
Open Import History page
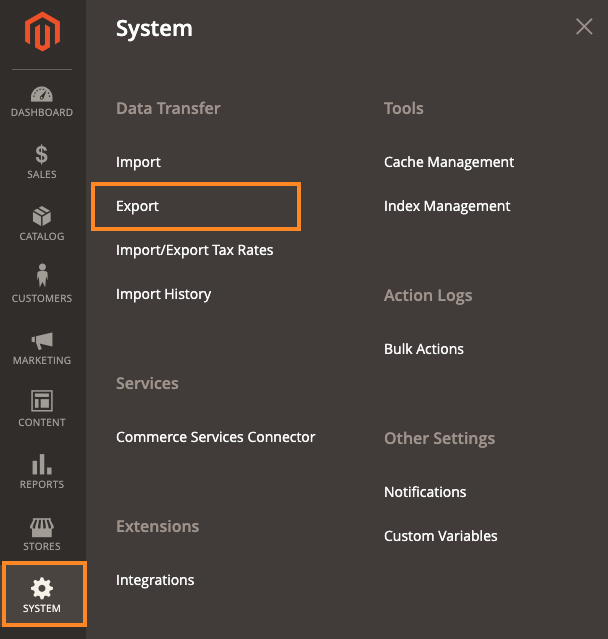[x=163, y=294]
